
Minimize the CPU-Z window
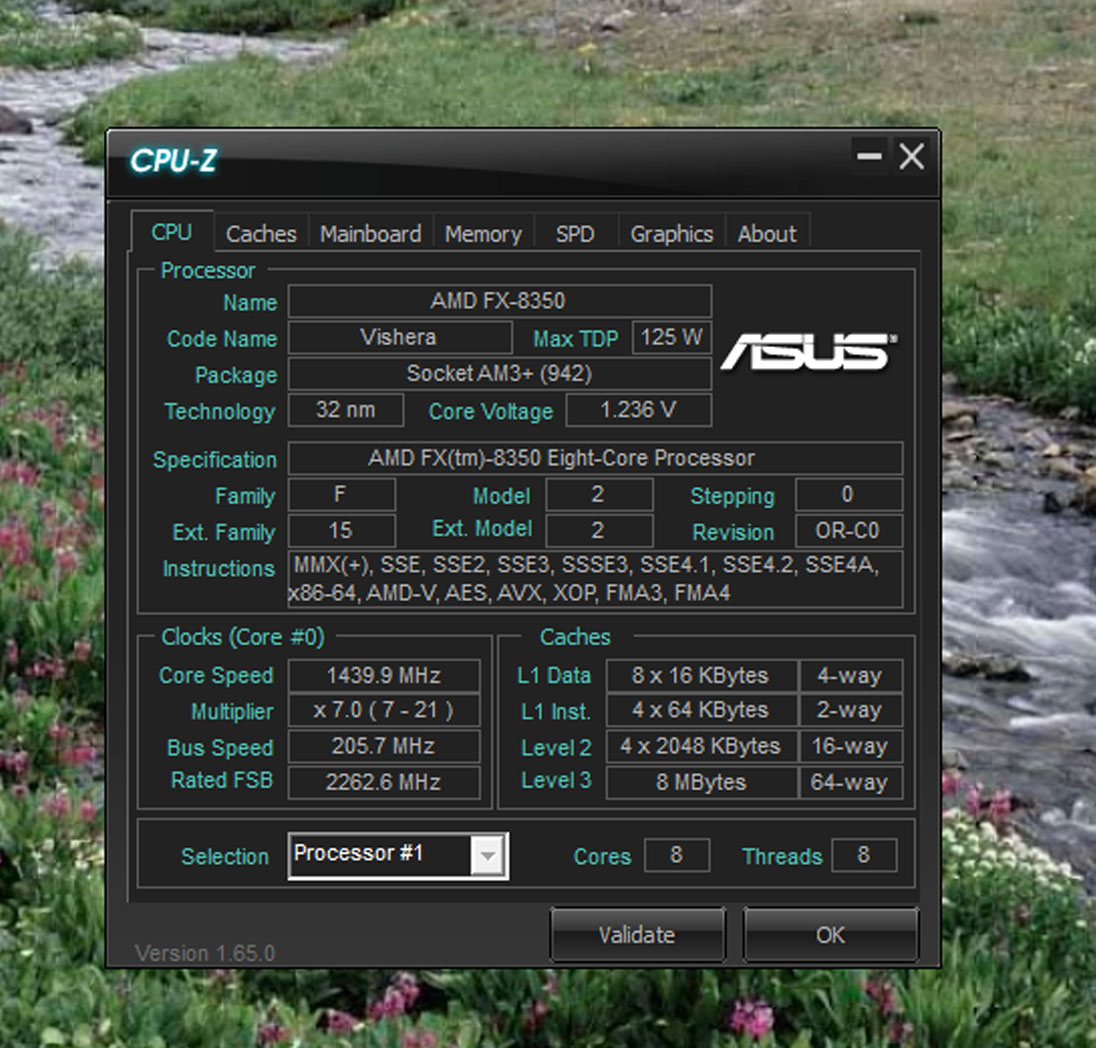tap(869, 156)
